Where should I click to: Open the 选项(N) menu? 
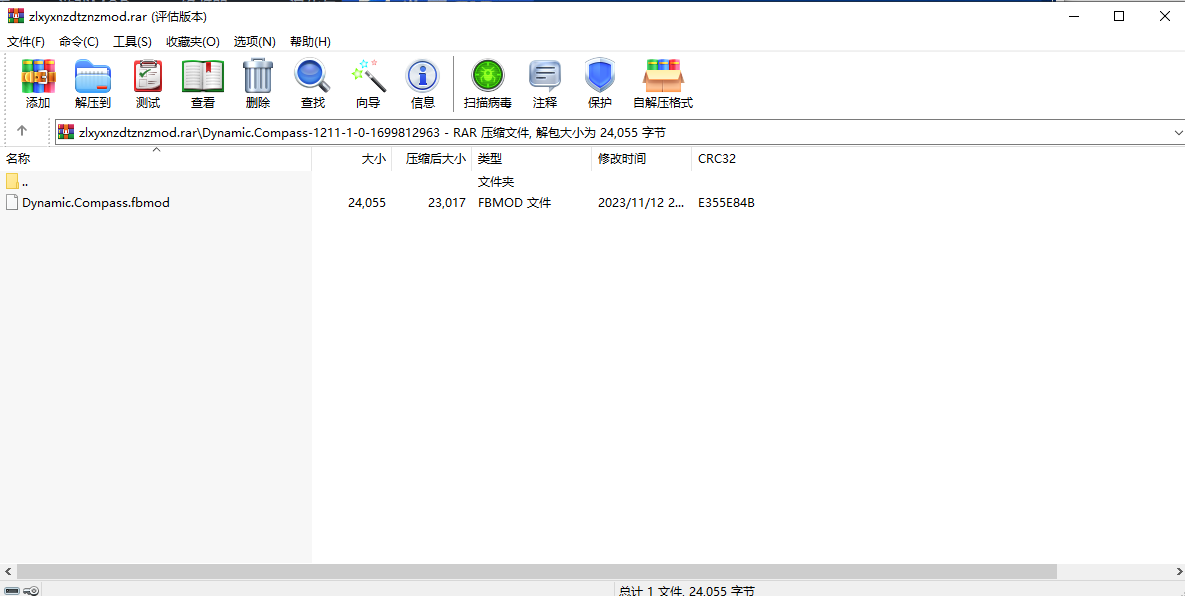[254, 42]
